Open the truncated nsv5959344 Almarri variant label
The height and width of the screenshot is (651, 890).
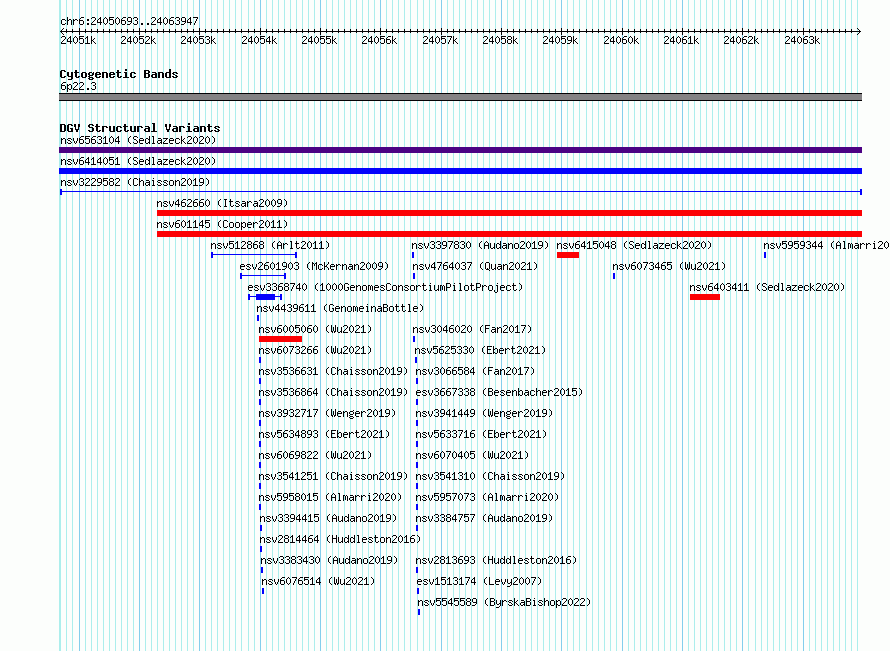tap(826, 245)
